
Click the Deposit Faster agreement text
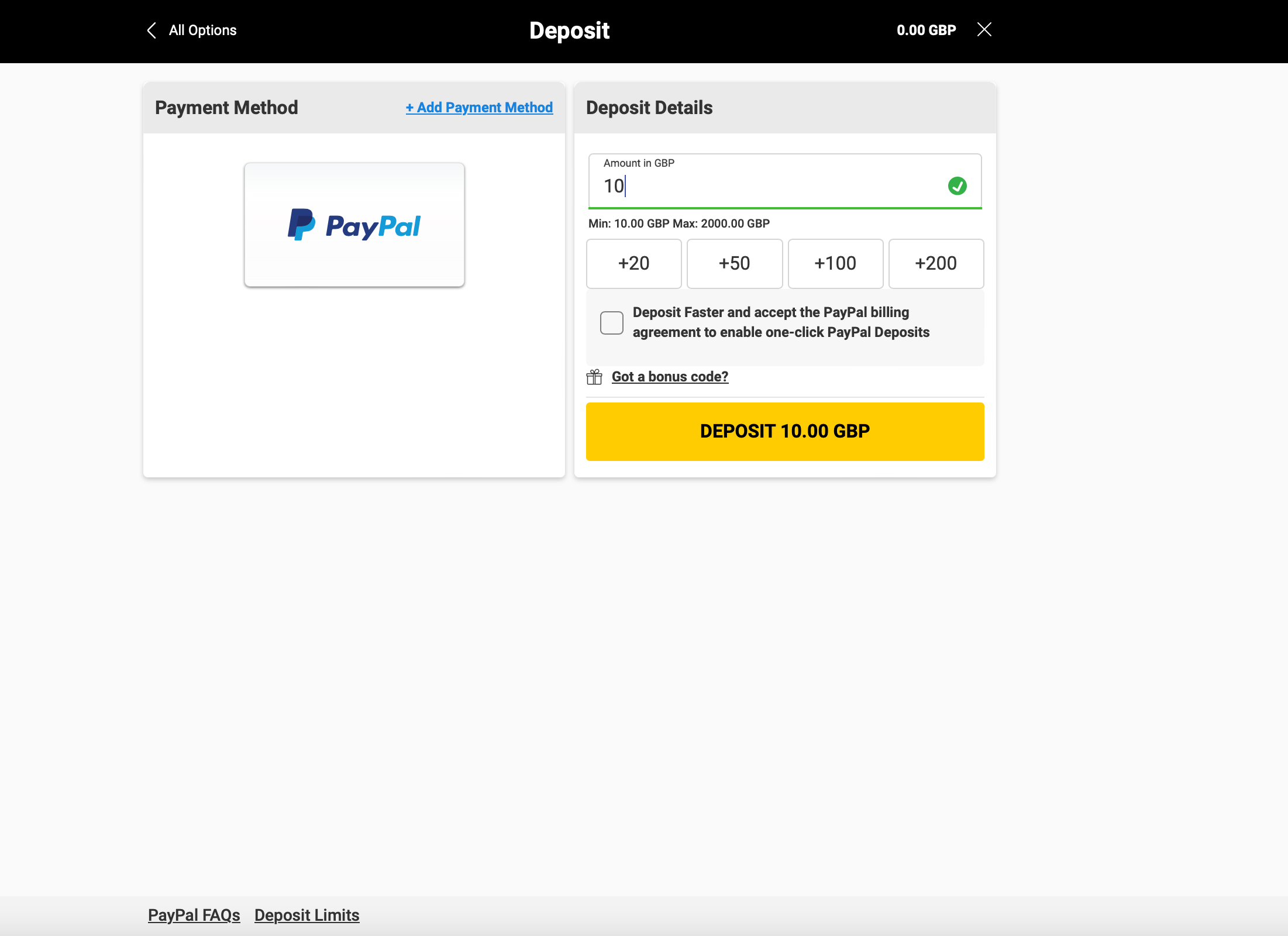click(781, 322)
